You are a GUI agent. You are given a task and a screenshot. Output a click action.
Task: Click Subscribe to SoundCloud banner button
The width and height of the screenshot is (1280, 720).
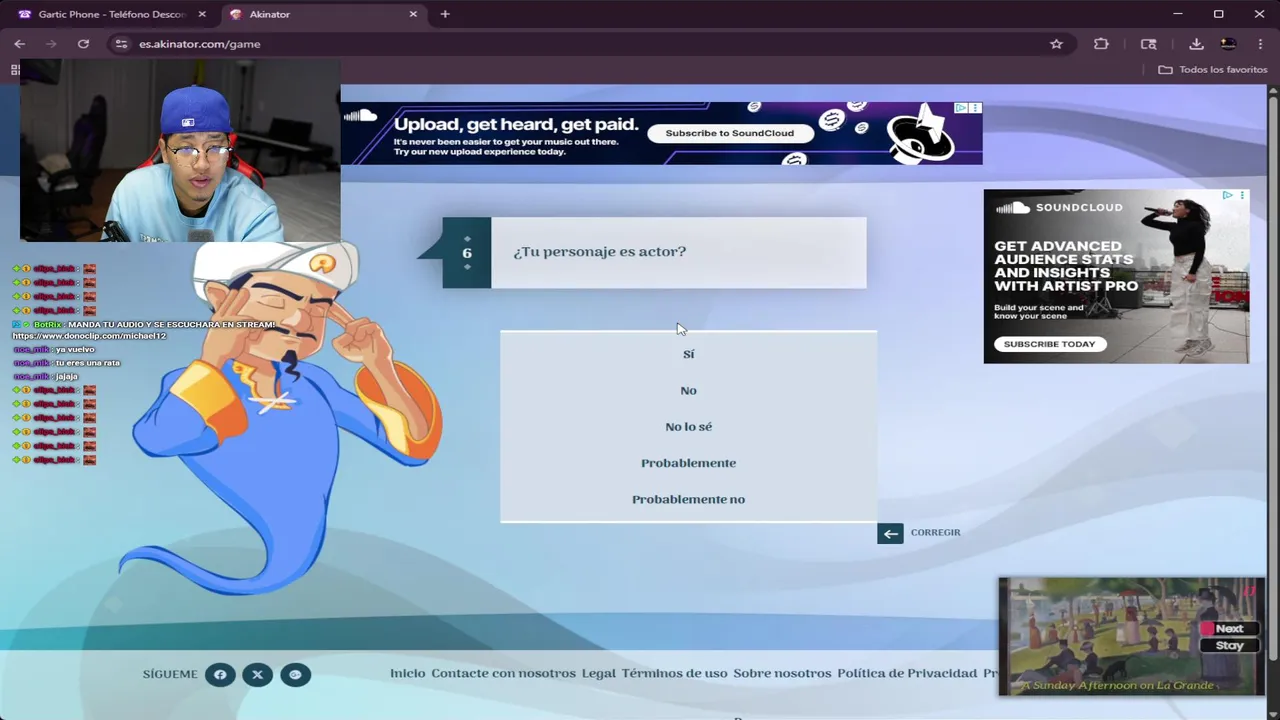730,133
